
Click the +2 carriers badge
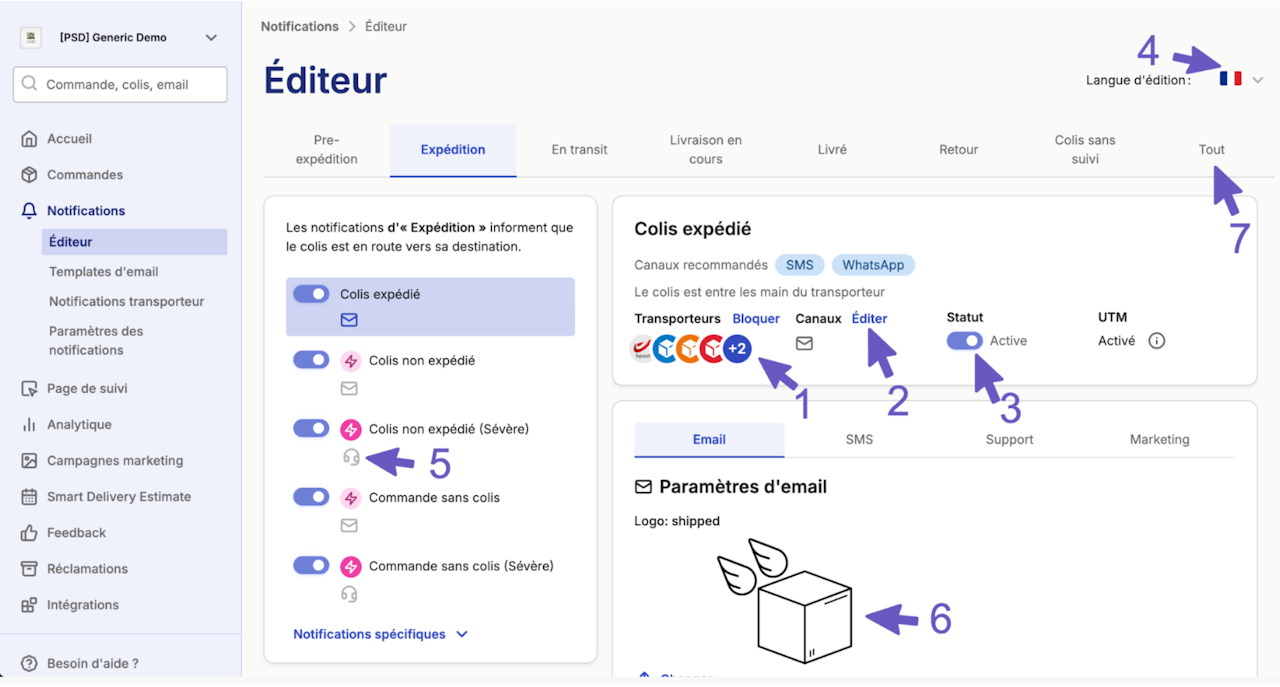point(737,349)
